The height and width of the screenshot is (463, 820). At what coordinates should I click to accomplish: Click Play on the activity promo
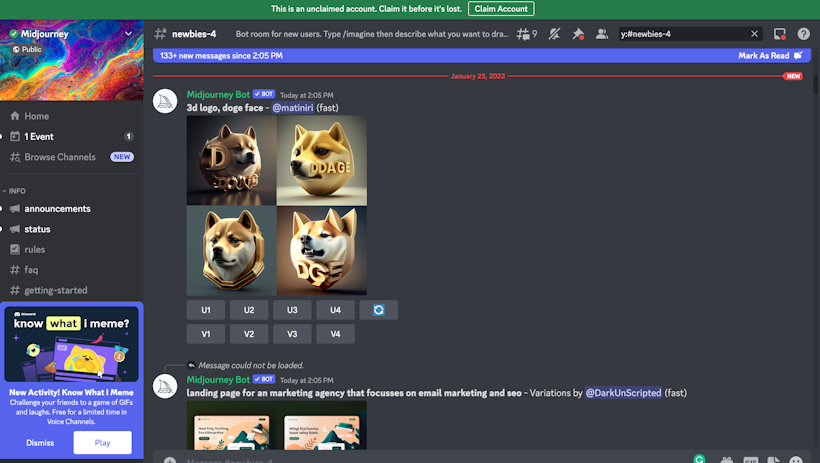click(102, 443)
